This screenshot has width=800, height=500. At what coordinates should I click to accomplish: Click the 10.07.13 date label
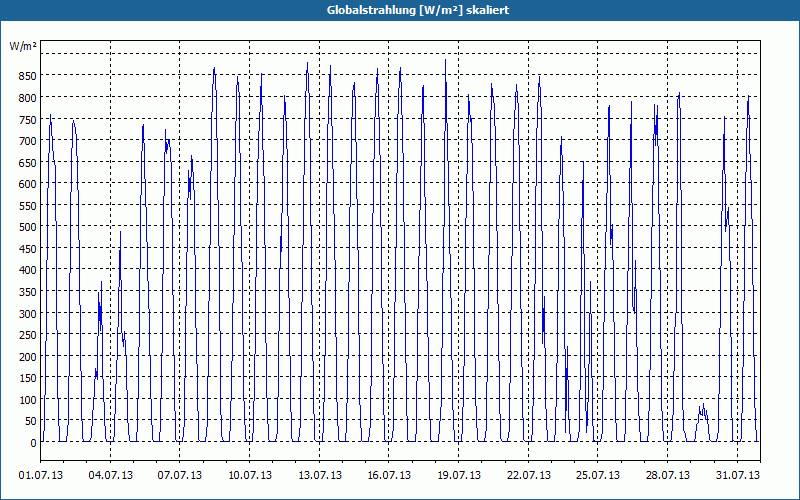click(249, 476)
